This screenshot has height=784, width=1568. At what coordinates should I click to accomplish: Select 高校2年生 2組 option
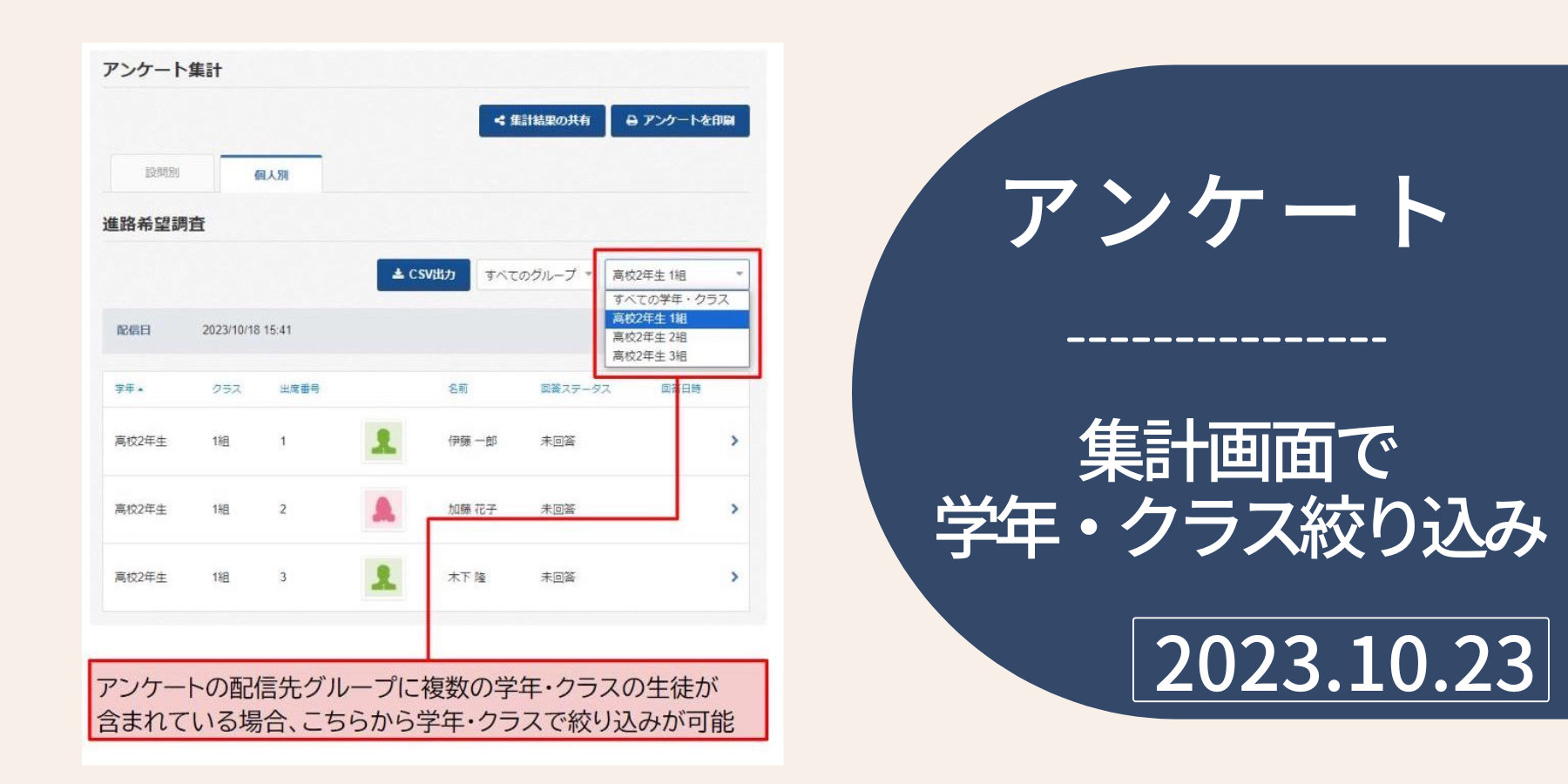[x=677, y=336]
